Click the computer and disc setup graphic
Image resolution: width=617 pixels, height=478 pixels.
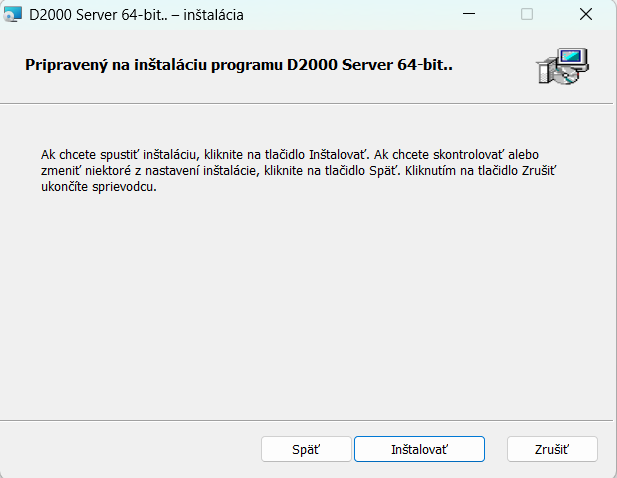click(563, 68)
